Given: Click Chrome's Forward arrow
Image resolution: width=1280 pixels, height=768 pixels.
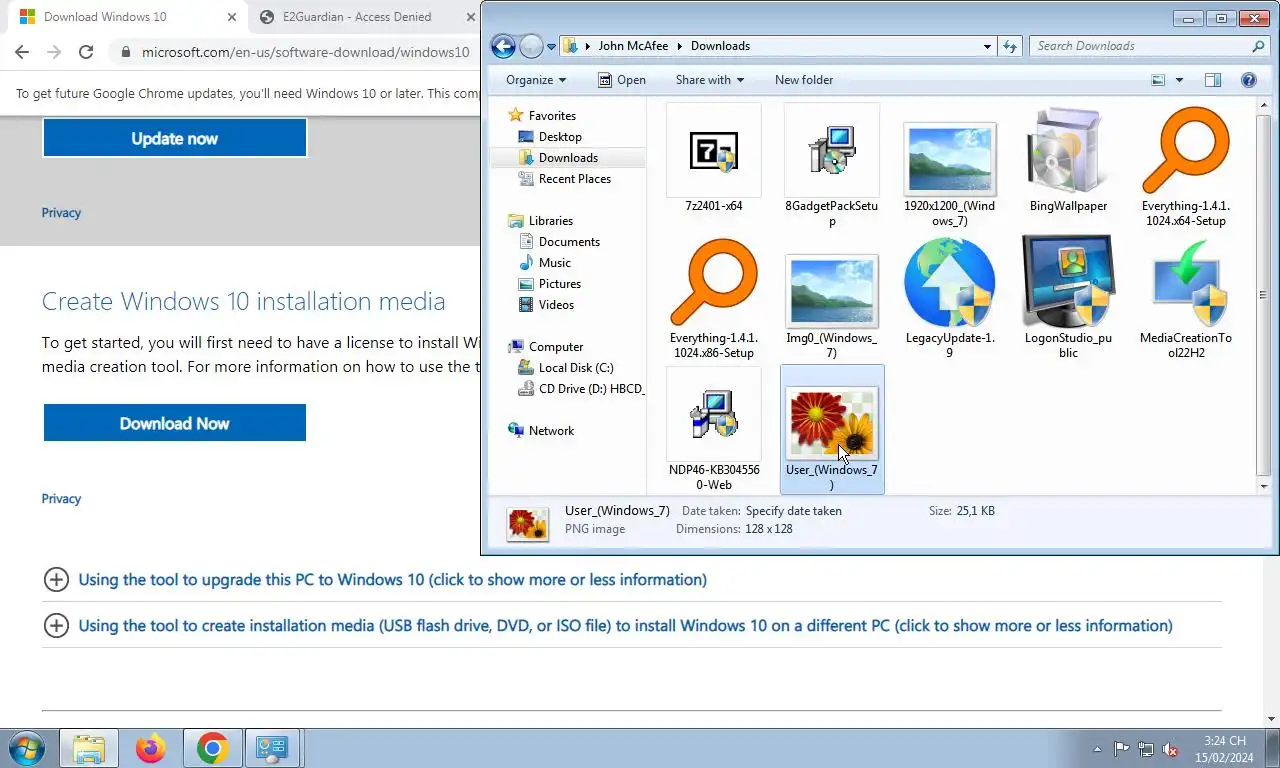Looking at the screenshot, I should tap(54, 52).
